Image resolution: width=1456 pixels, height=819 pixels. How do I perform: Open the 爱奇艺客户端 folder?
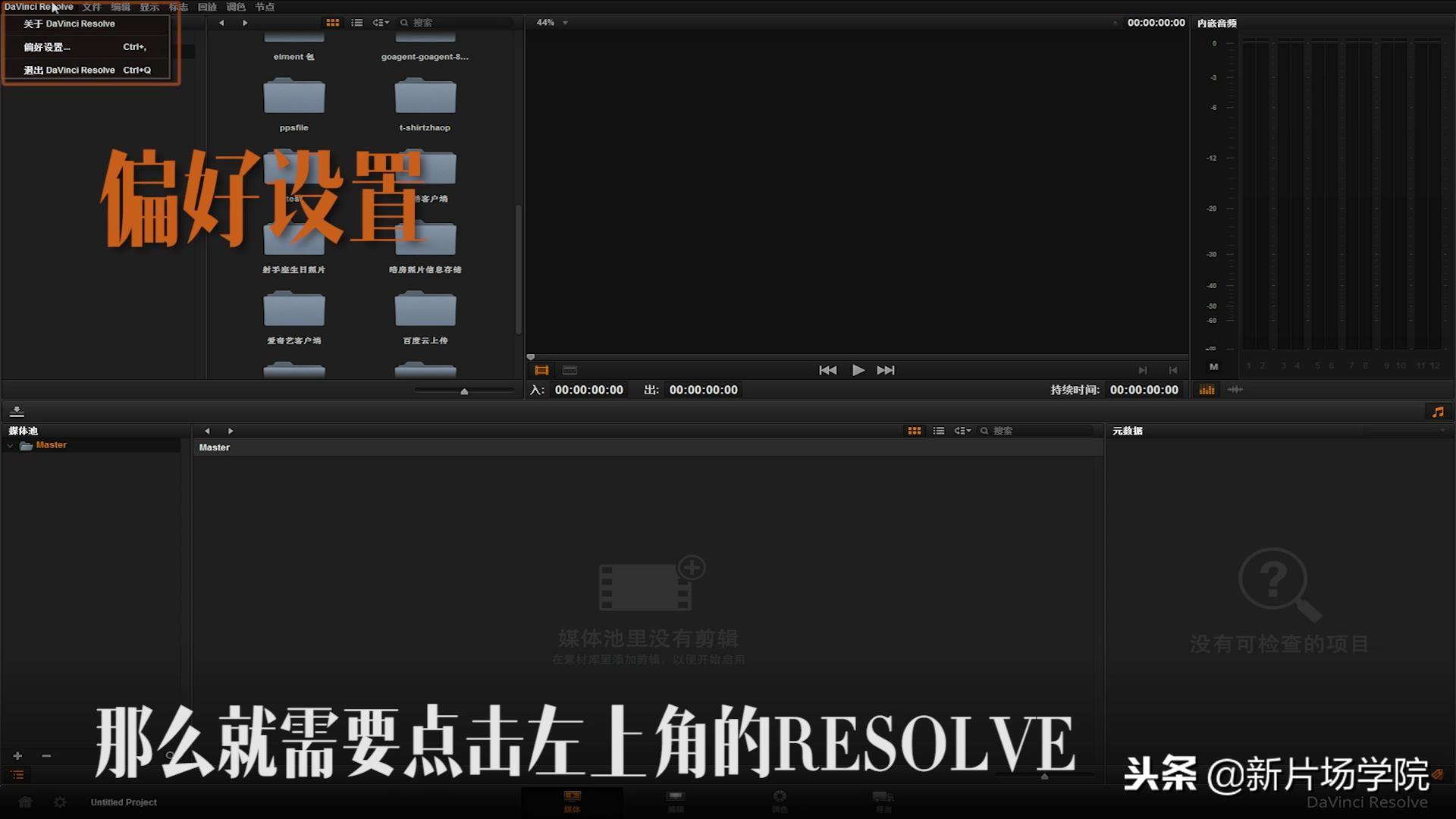pyautogui.click(x=294, y=318)
